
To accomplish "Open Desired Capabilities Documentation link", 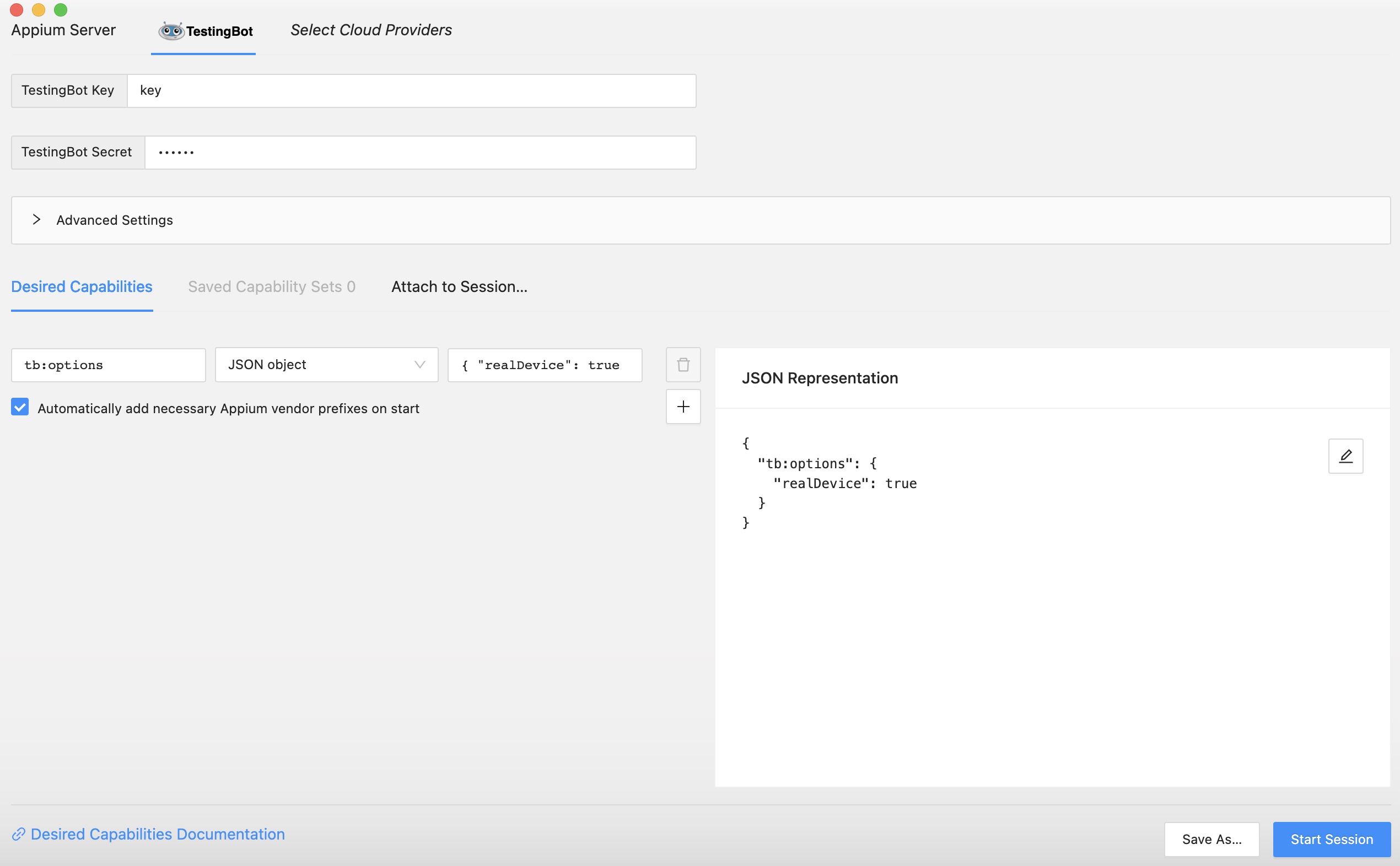I will [x=158, y=834].
